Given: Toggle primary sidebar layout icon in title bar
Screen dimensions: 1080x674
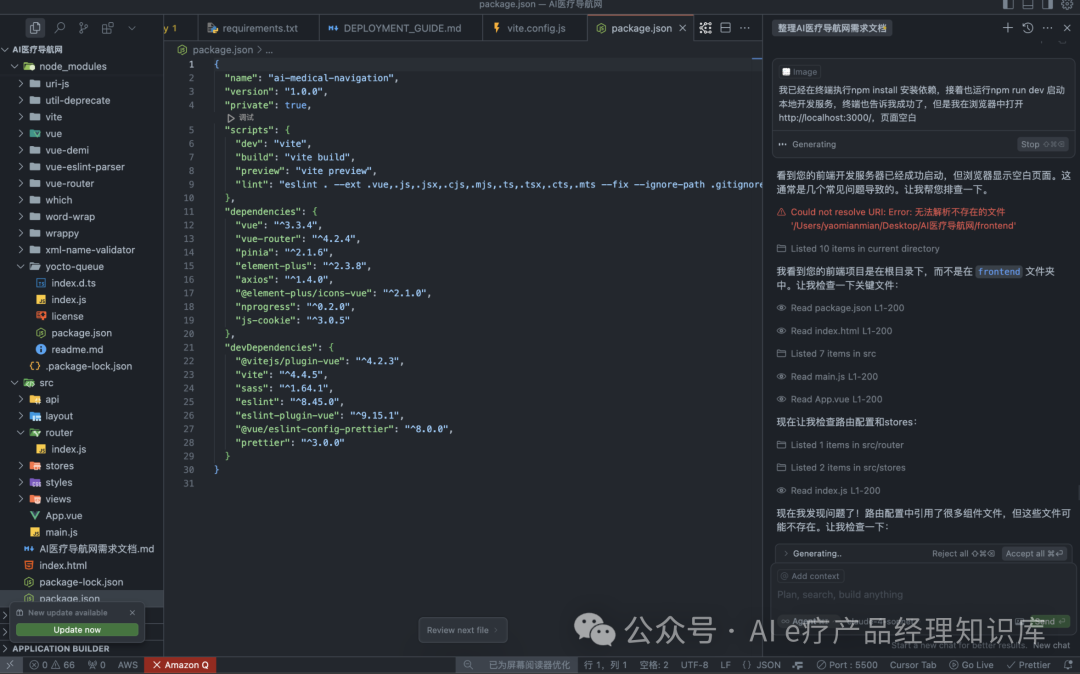Looking at the screenshot, I should pyautogui.click(x=1008, y=5).
